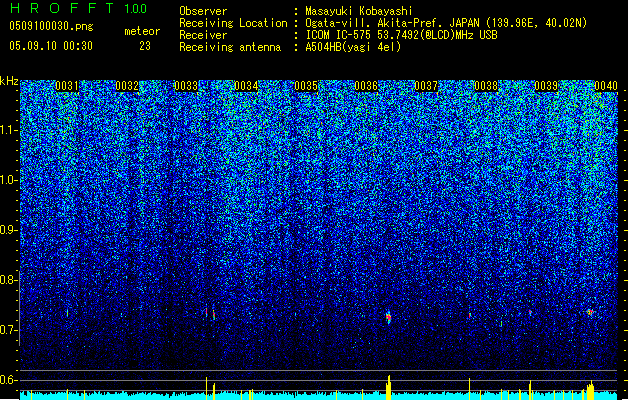
Task: Select the meteor count value 23
Action: 145,46
